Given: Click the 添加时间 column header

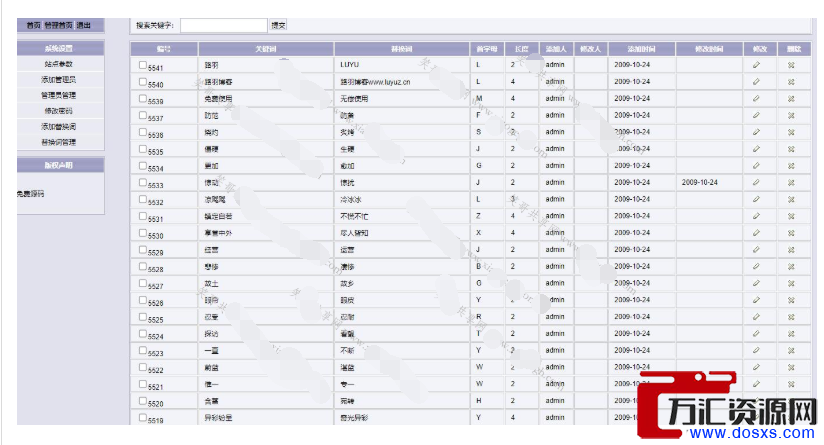Looking at the screenshot, I should 642,49.
